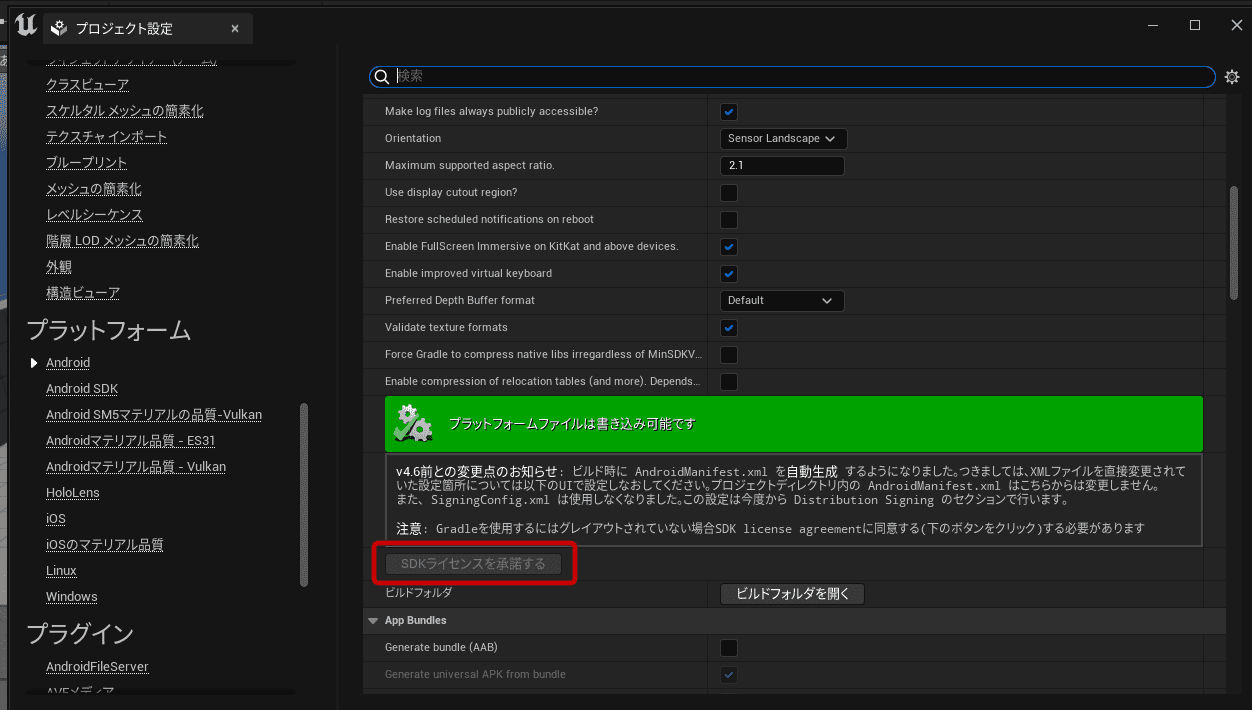Go to the Windows platform settings
This screenshot has height=710, width=1252.
[71, 596]
